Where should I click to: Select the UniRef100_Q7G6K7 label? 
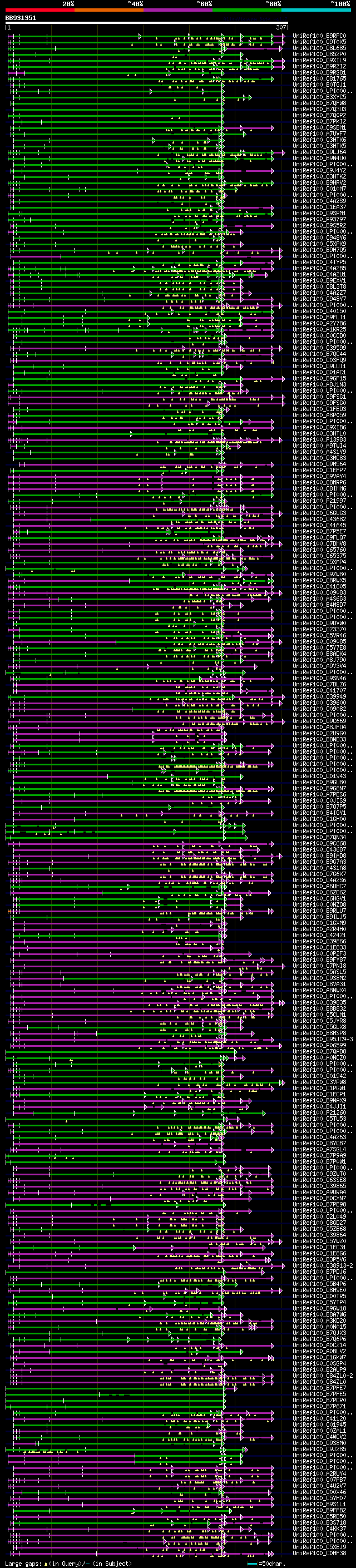point(319,874)
